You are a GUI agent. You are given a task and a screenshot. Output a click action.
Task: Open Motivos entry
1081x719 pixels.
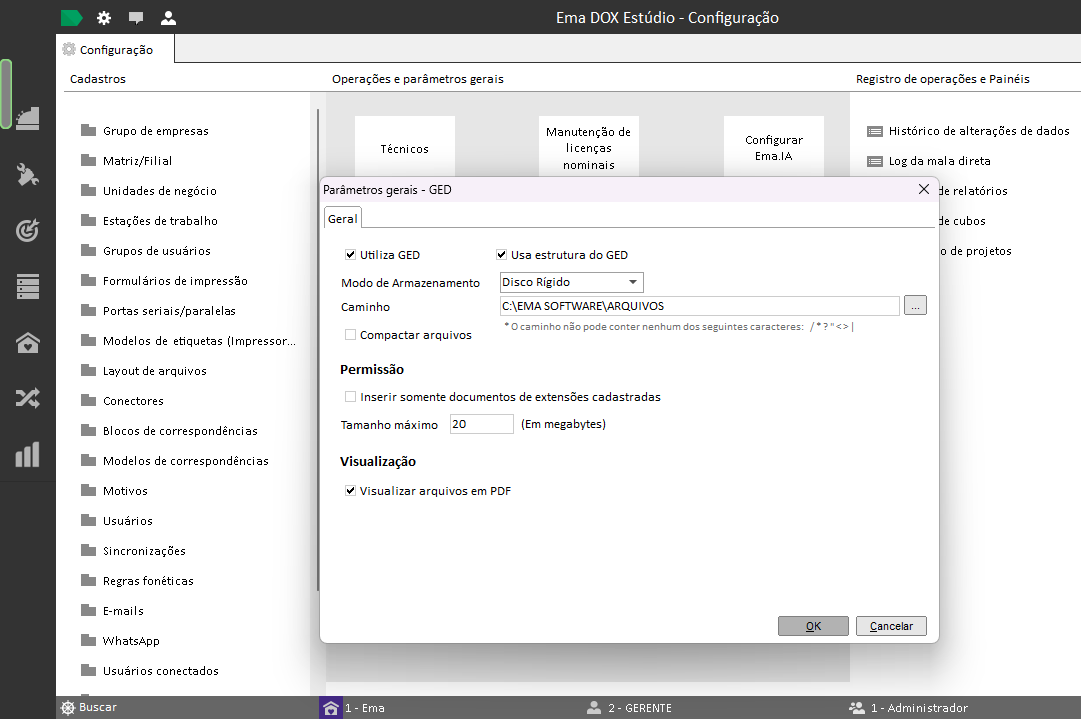coord(125,491)
